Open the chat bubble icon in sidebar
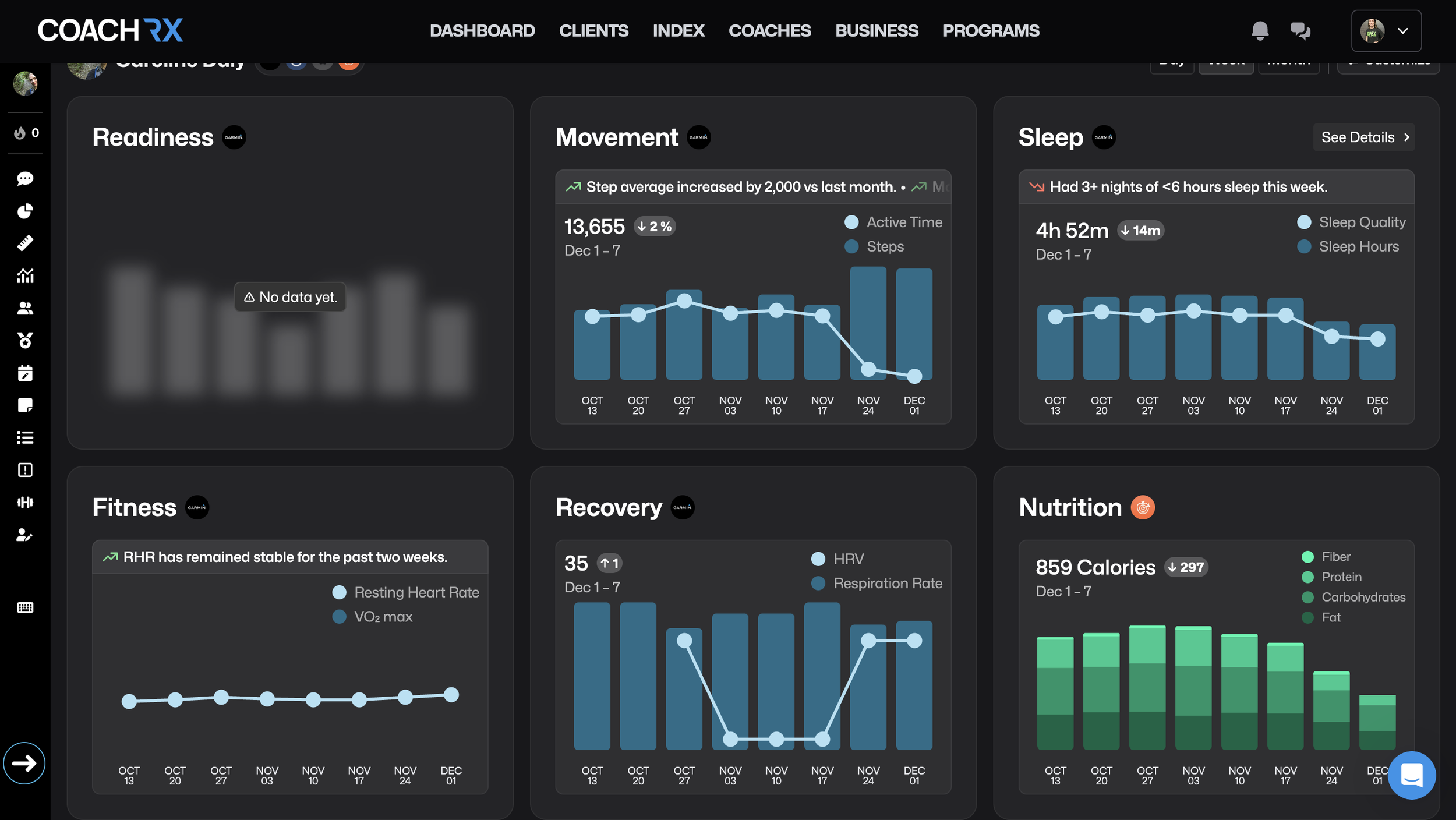 [x=25, y=178]
